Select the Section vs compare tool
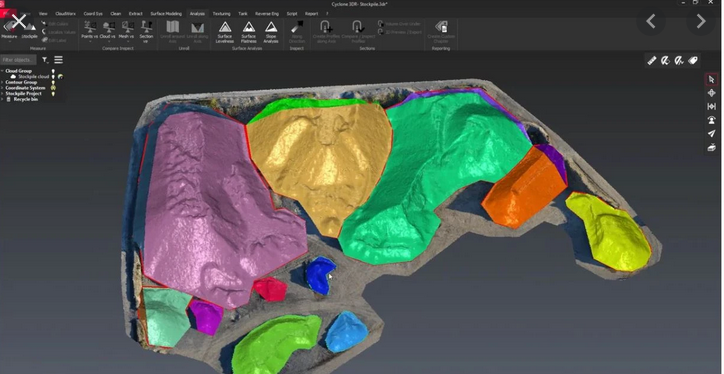The width and height of the screenshot is (724, 374). pos(146,31)
